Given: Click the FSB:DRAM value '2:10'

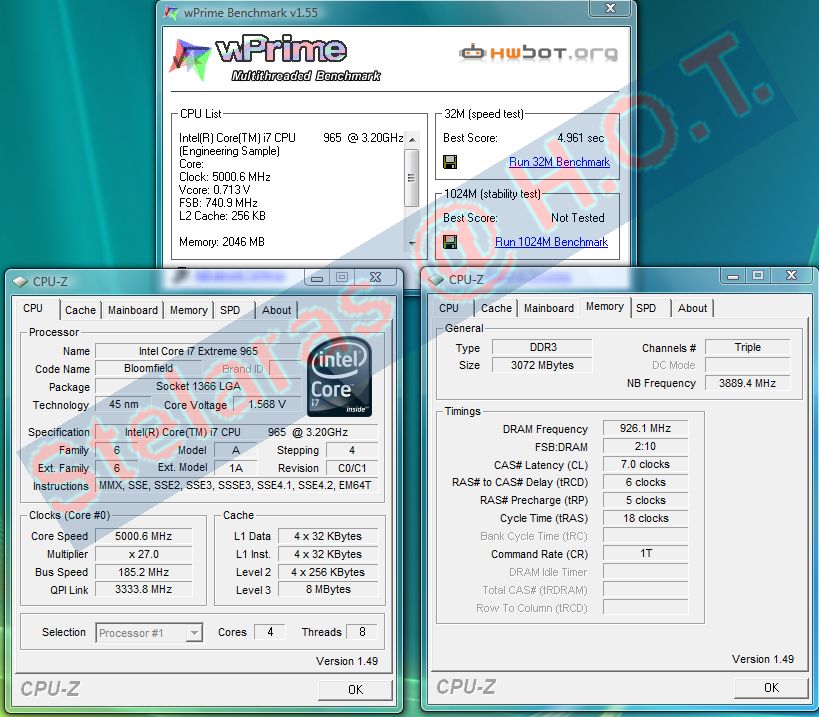Looking at the screenshot, I should point(646,446).
